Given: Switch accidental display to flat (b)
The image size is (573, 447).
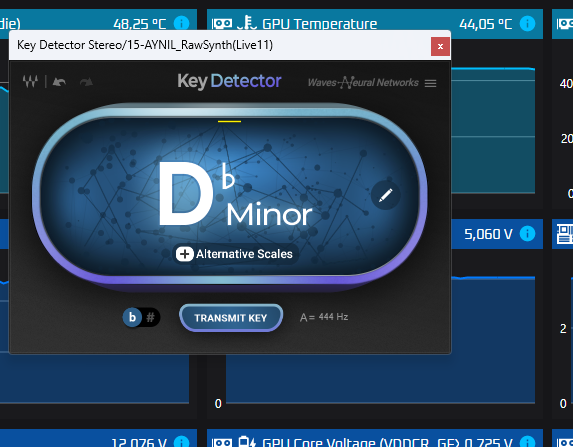Looking at the screenshot, I should click(x=132, y=317).
